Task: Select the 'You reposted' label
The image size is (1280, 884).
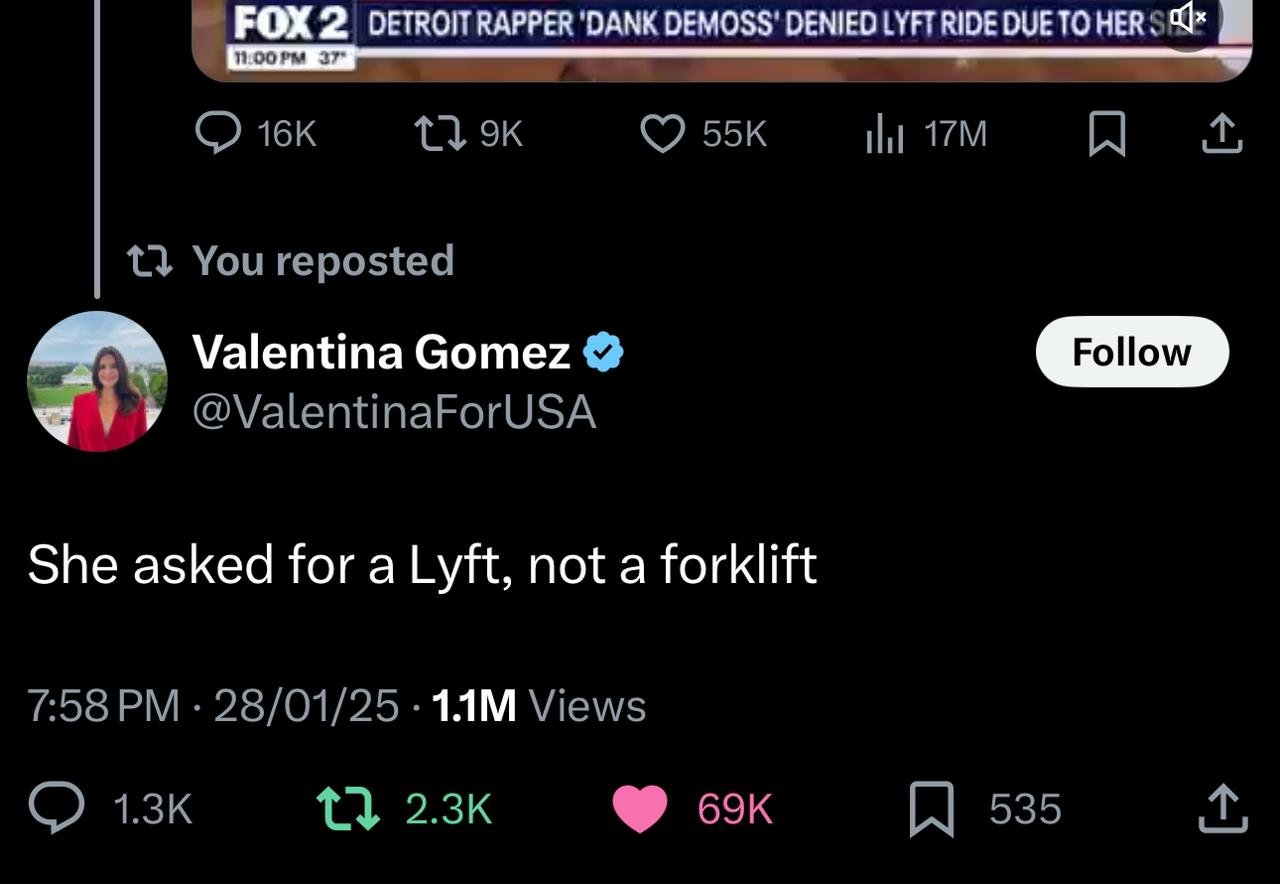Action: (323, 260)
